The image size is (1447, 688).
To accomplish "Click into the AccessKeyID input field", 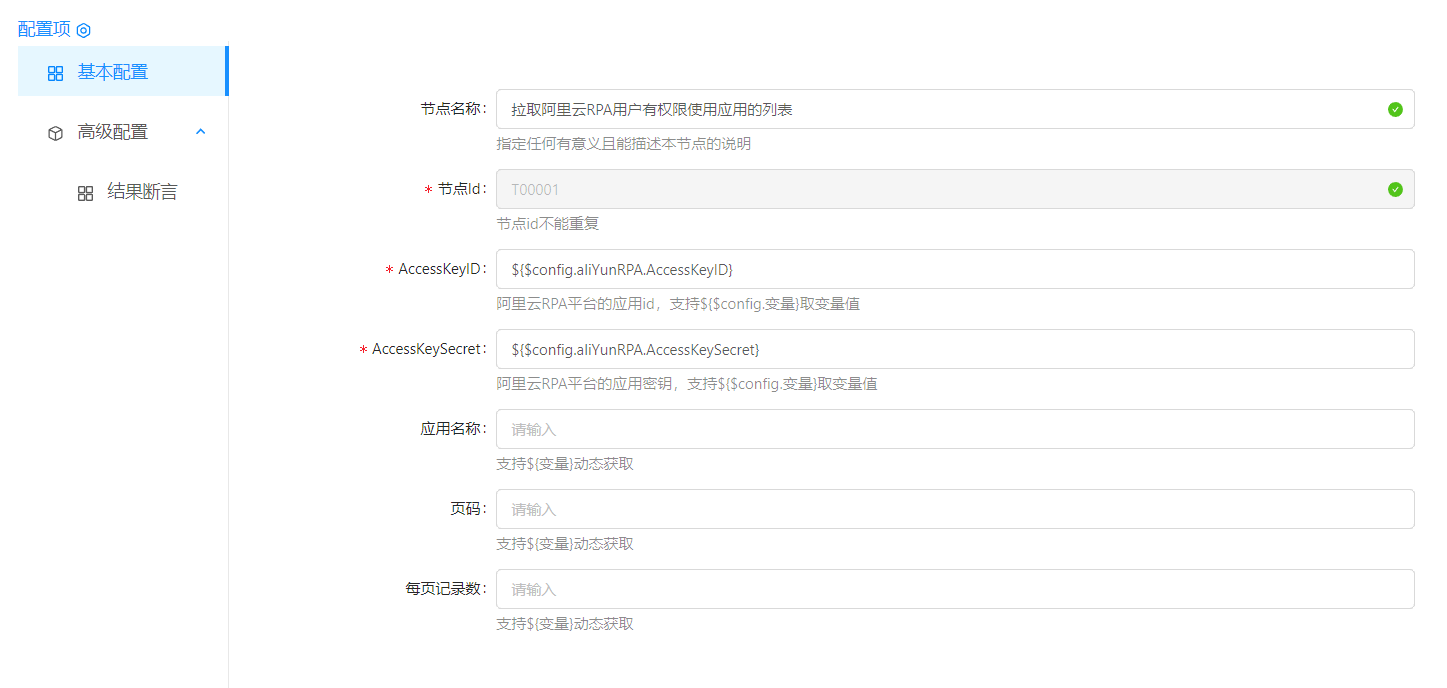I will pos(955,269).
